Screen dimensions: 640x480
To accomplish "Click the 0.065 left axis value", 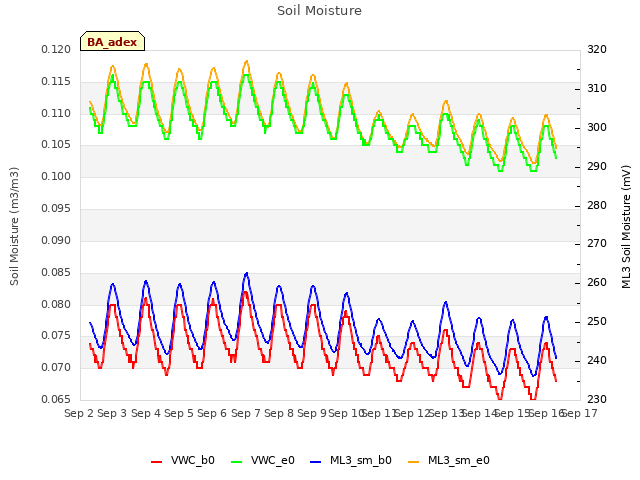I will pyautogui.click(x=56, y=399).
